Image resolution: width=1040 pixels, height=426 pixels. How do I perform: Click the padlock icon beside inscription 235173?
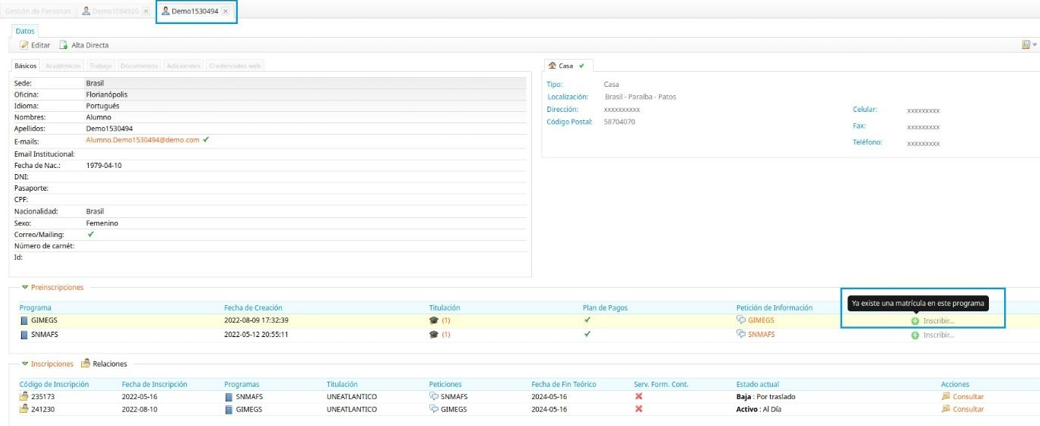24,396
